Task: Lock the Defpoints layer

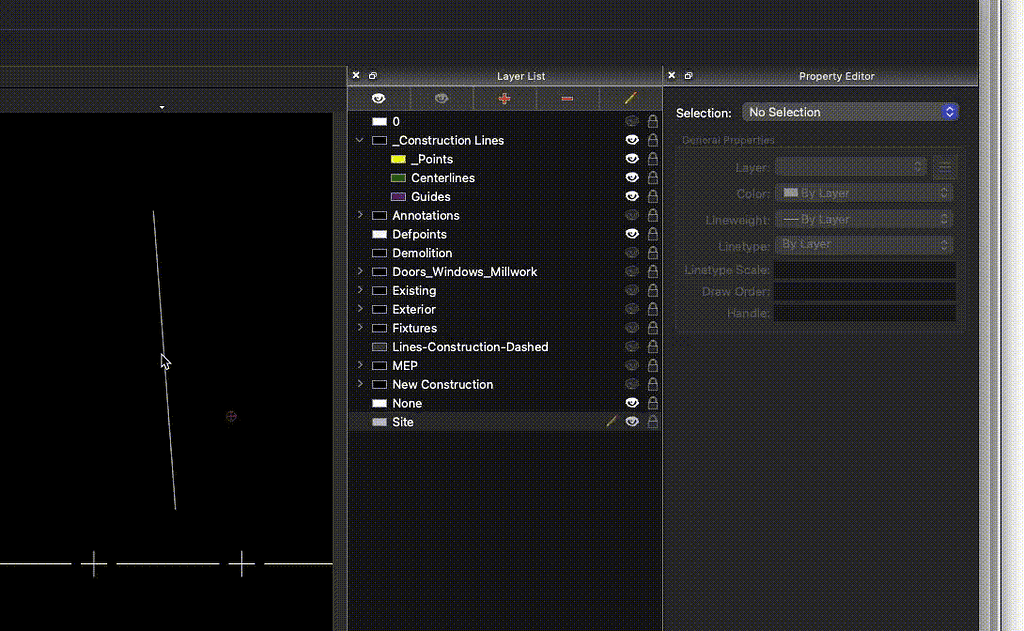Action: 652,234
